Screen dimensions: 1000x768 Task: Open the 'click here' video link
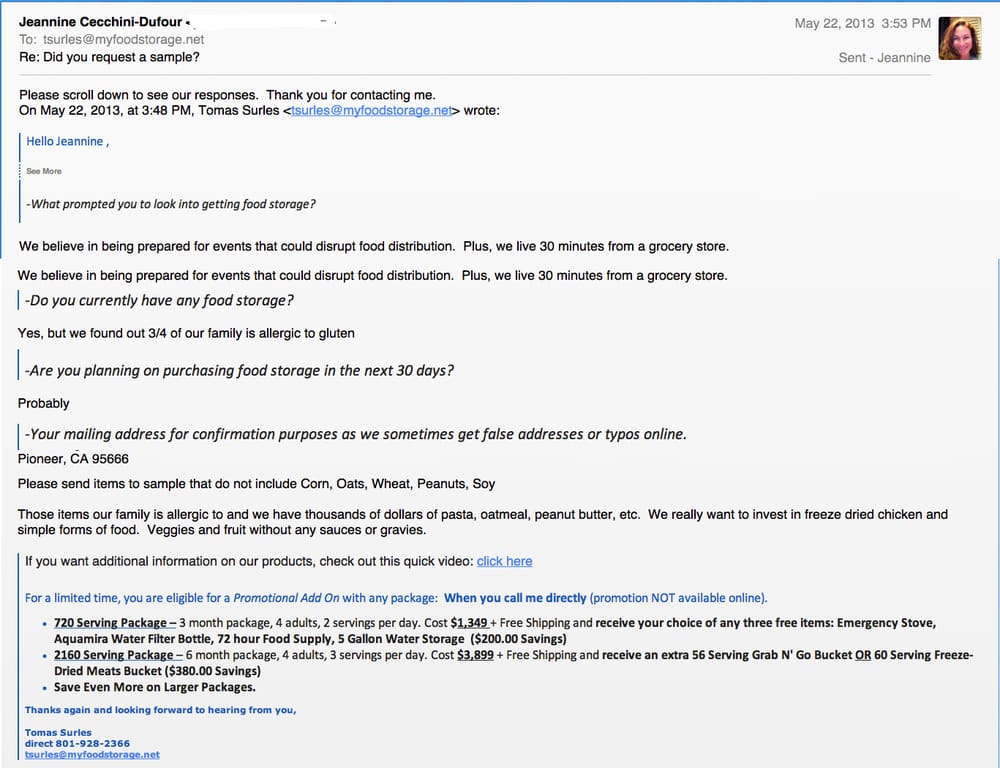click(x=504, y=561)
